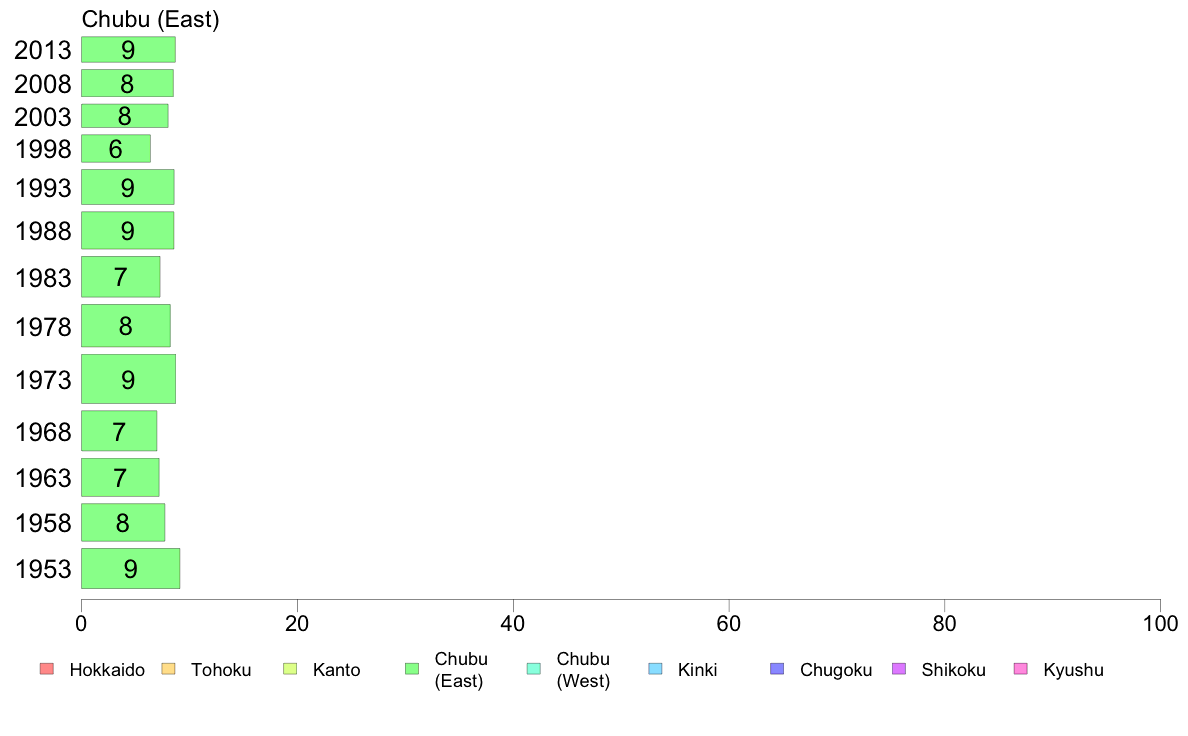Select the 1973 bar in the chart
The height and width of the screenshot is (736, 1188).
click(x=128, y=379)
